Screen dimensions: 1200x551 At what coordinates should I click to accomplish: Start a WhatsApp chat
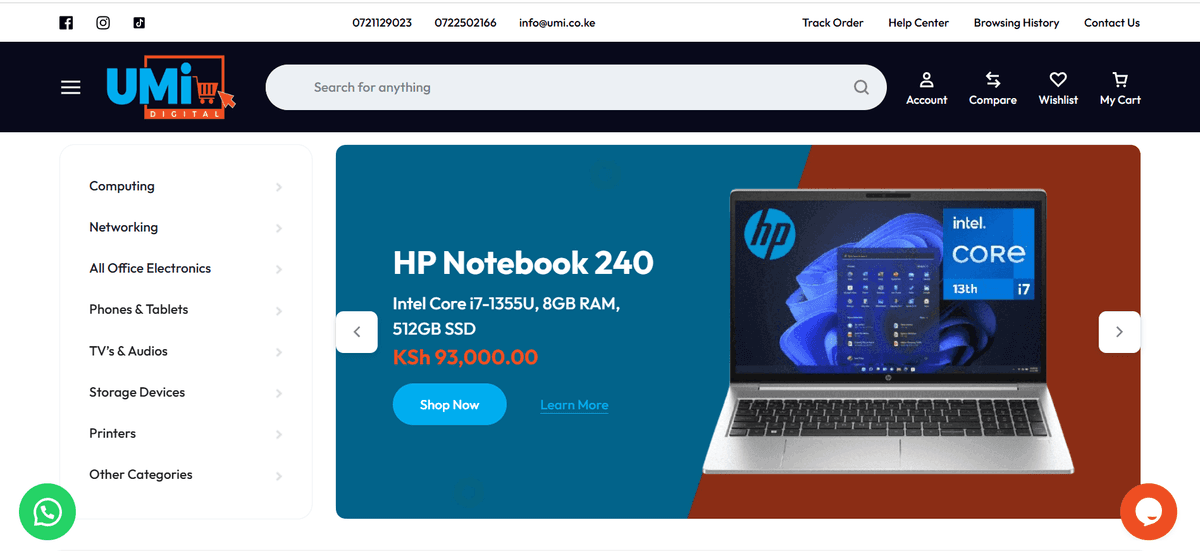pos(47,512)
